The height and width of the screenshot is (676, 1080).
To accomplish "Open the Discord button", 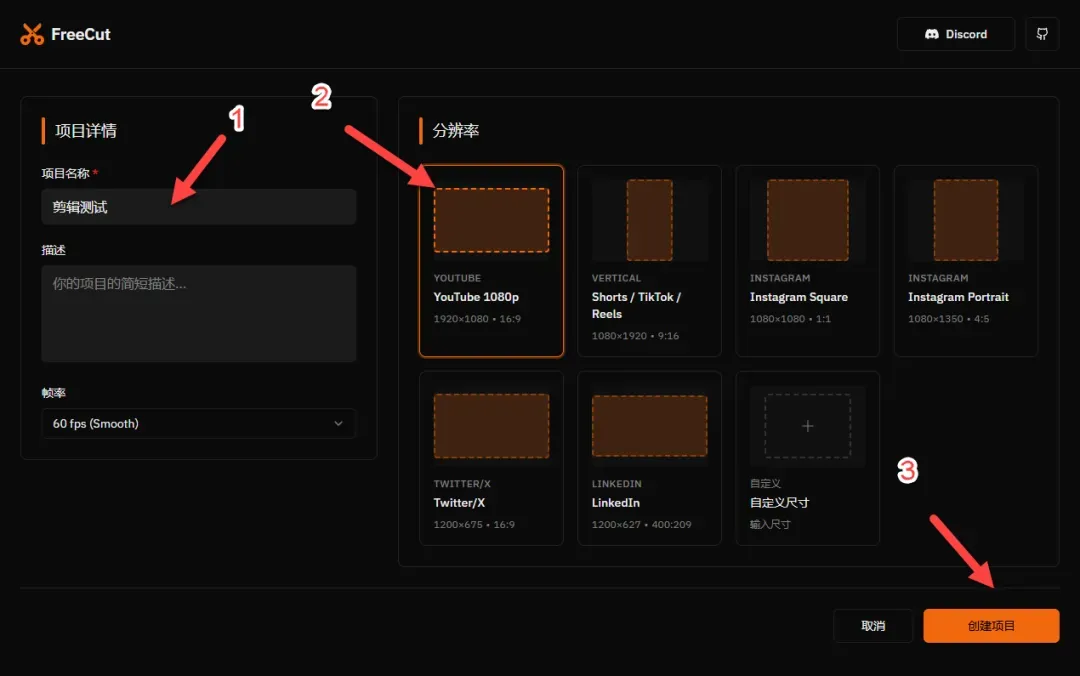I will pos(955,34).
